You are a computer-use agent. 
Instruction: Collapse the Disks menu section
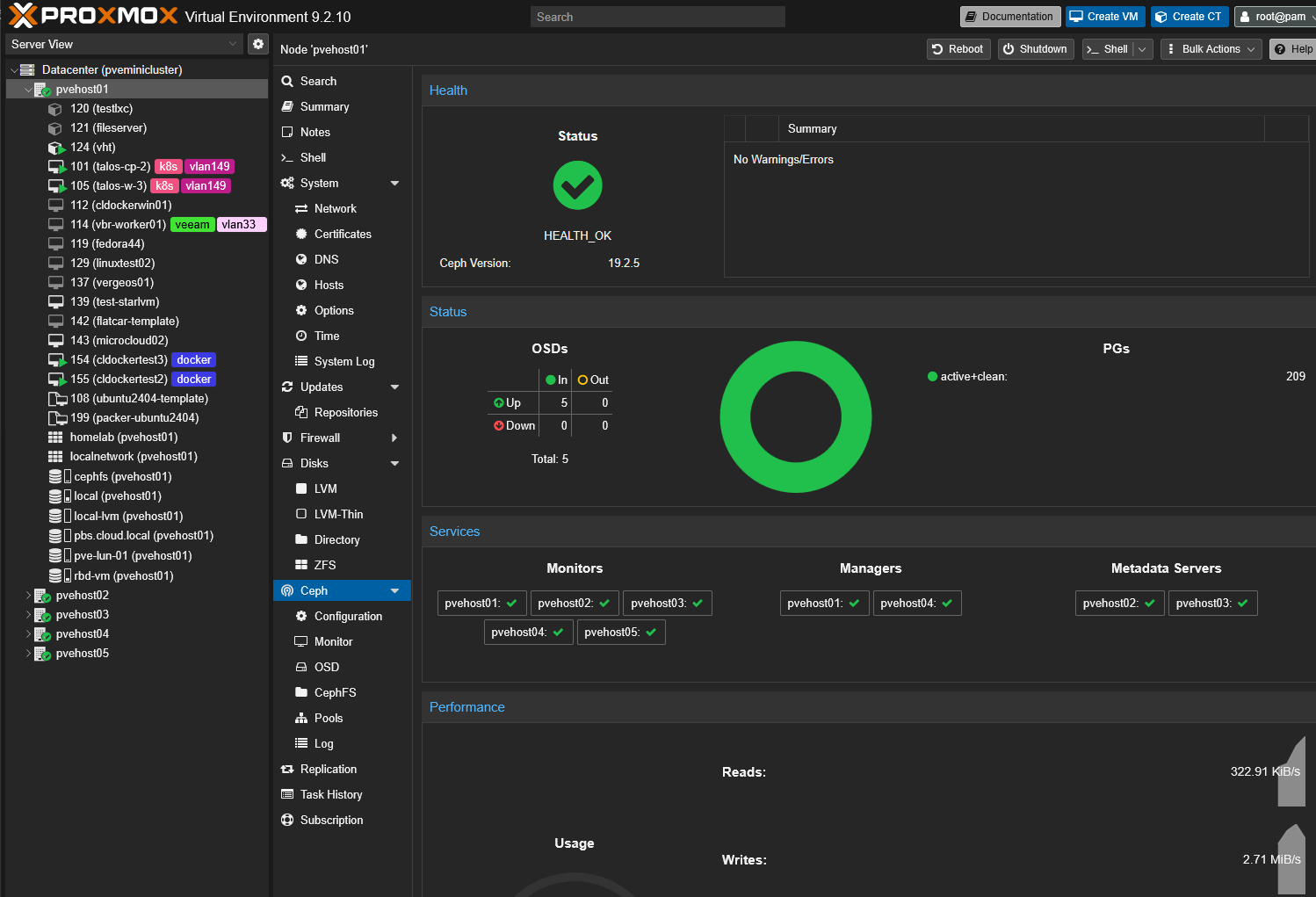point(394,463)
